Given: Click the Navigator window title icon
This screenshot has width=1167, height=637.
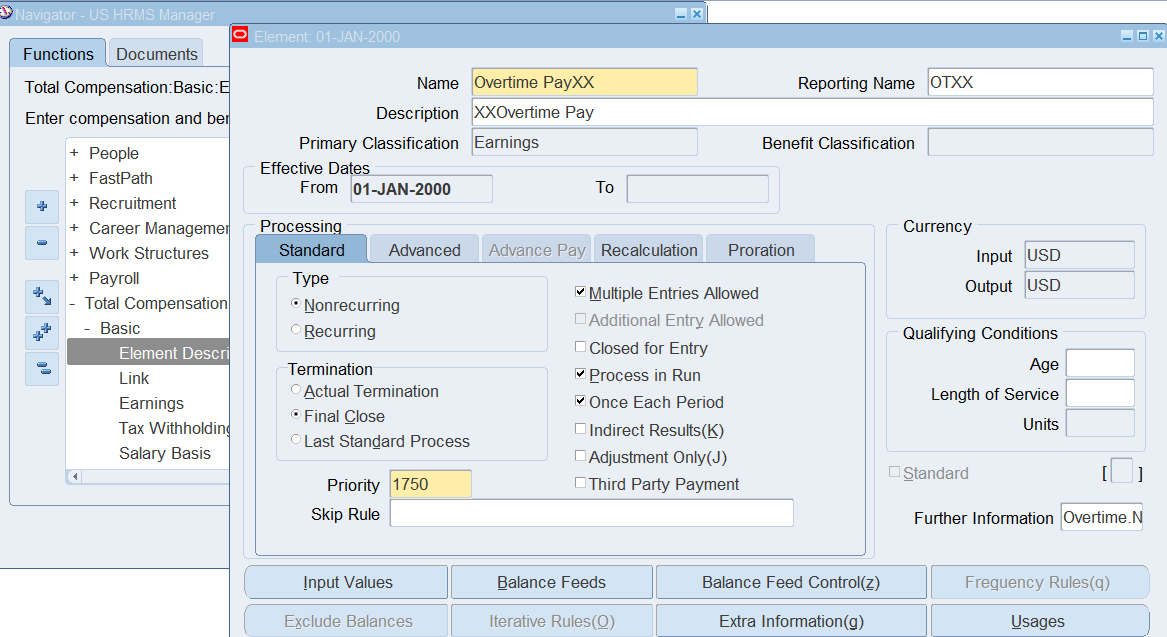Looking at the screenshot, I should pos(6,14).
